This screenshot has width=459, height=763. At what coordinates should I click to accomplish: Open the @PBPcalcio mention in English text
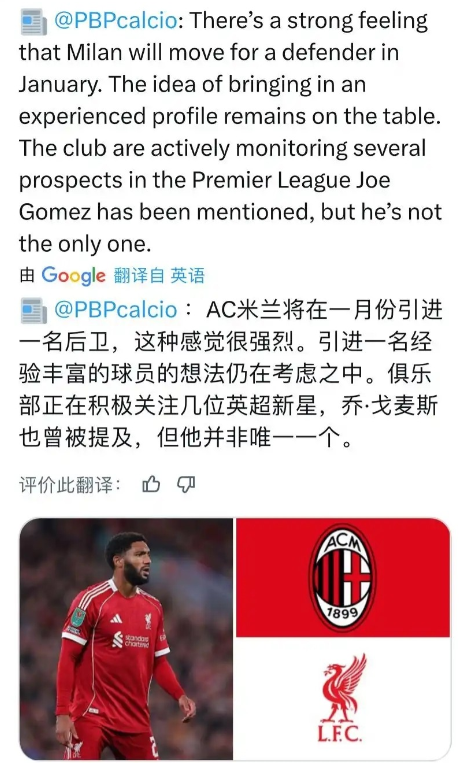[115, 21]
